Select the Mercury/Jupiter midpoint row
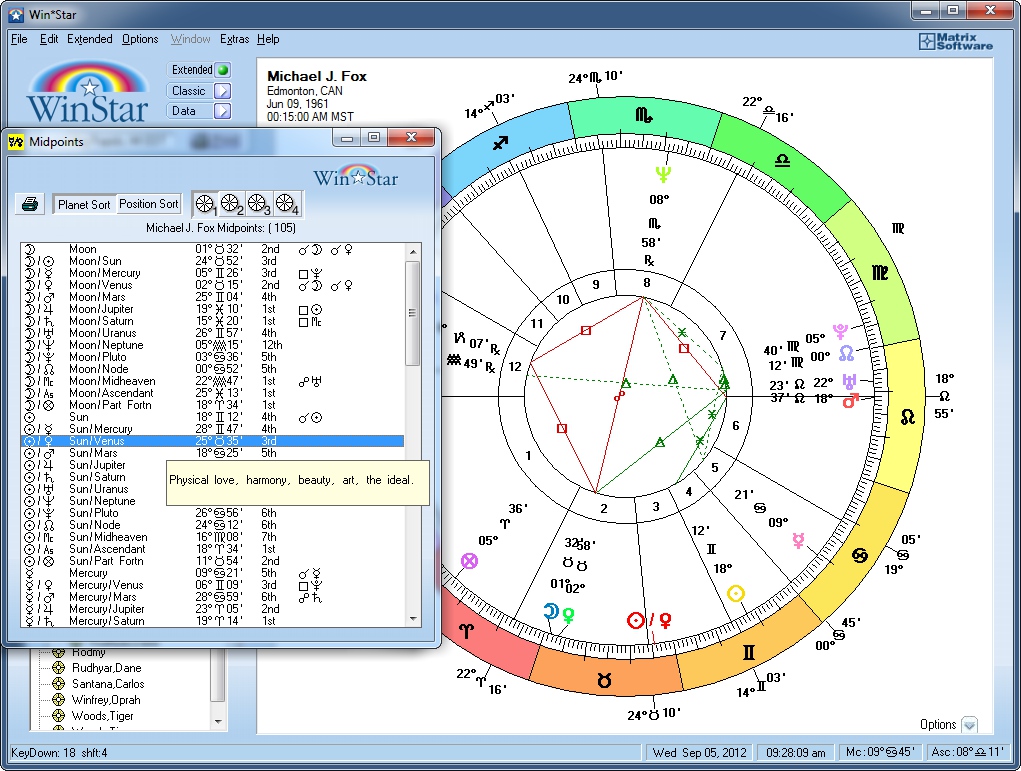 tap(213, 609)
